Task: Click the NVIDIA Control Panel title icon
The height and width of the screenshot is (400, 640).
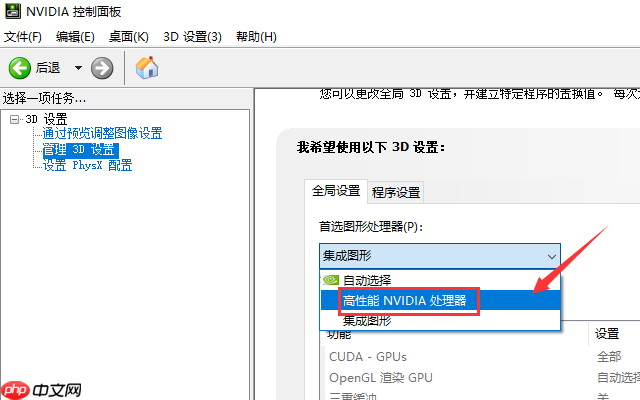Action: 13,11
